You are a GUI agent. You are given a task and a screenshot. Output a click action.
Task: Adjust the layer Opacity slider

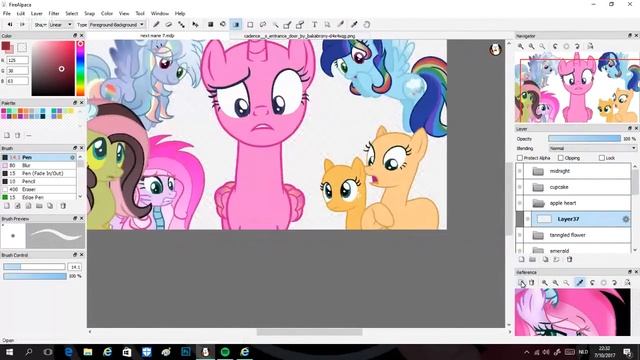pos(584,139)
